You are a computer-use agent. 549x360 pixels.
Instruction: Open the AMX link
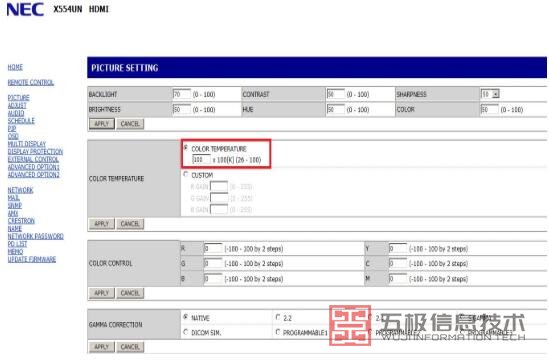point(13,213)
